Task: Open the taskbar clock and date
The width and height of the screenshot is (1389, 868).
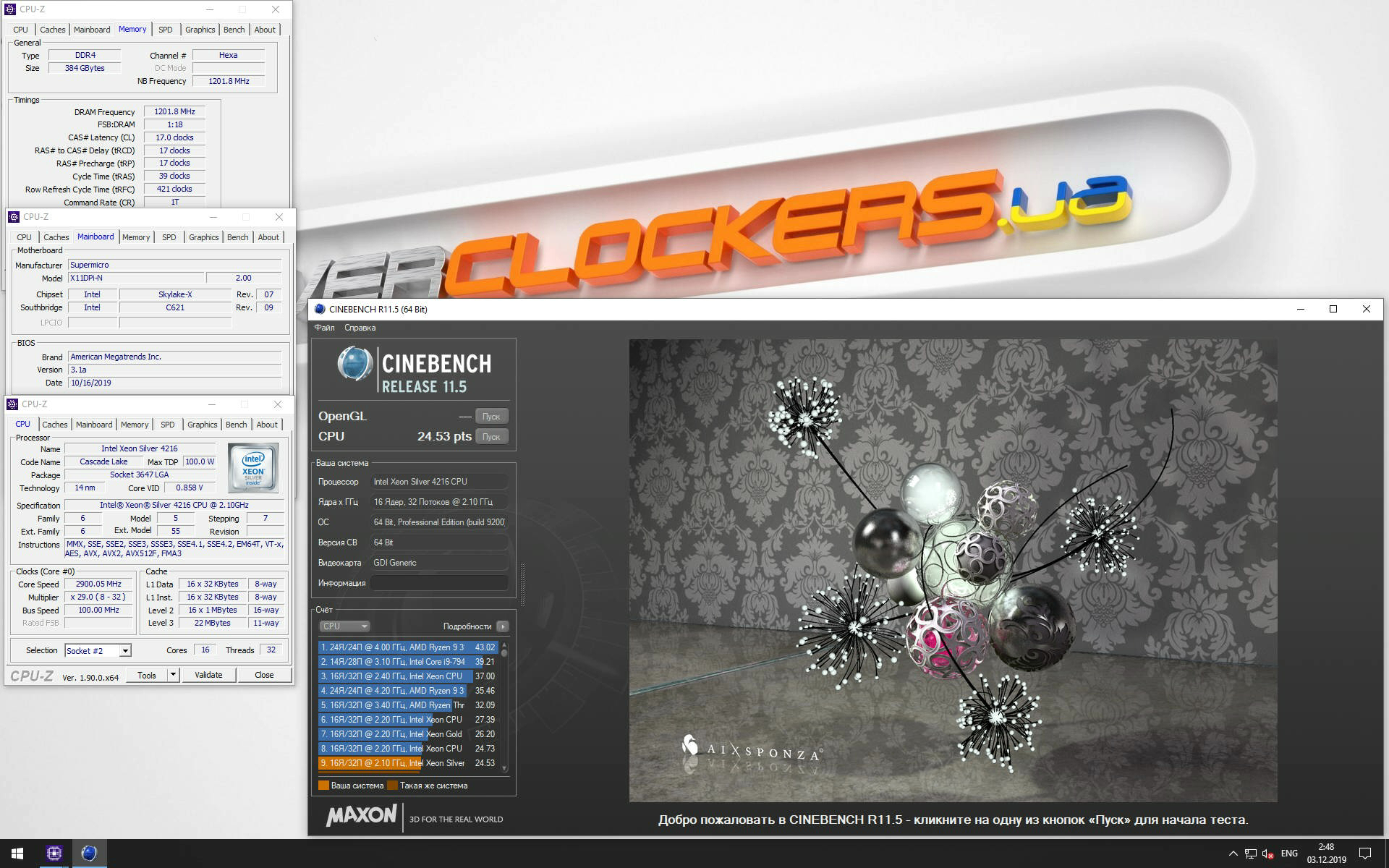Action: pyautogui.click(x=1326, y=854)
